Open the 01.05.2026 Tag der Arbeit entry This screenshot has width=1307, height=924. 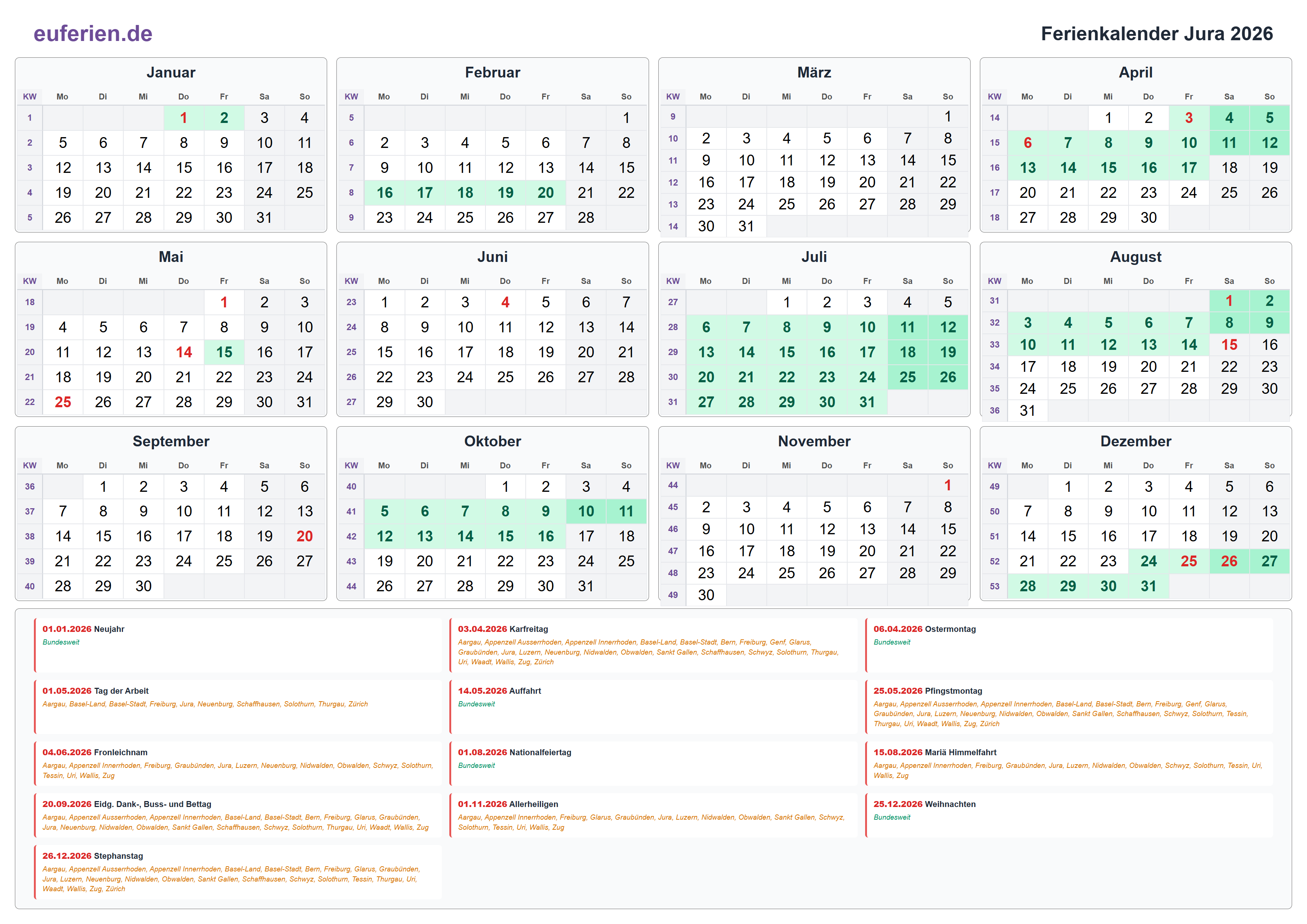coord(237,707)
